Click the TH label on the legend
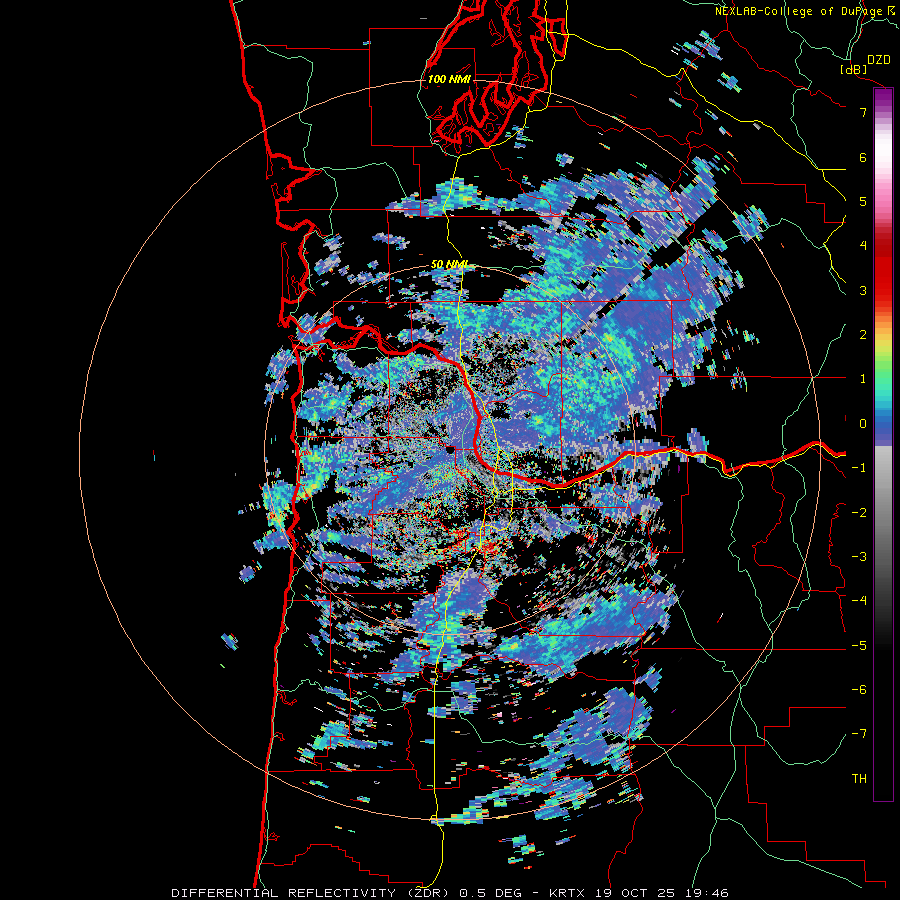Viewport: 900px width, 900px height. coord(859,779)
